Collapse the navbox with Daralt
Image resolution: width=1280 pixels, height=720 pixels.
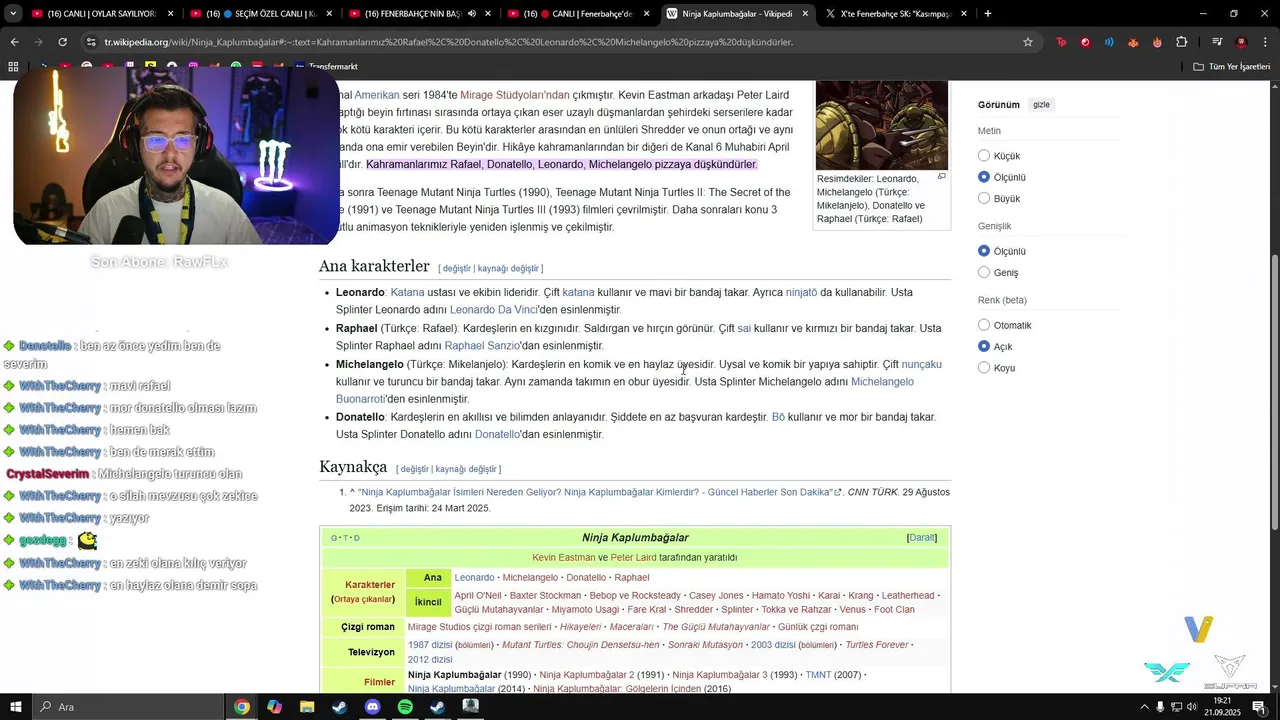922,538
